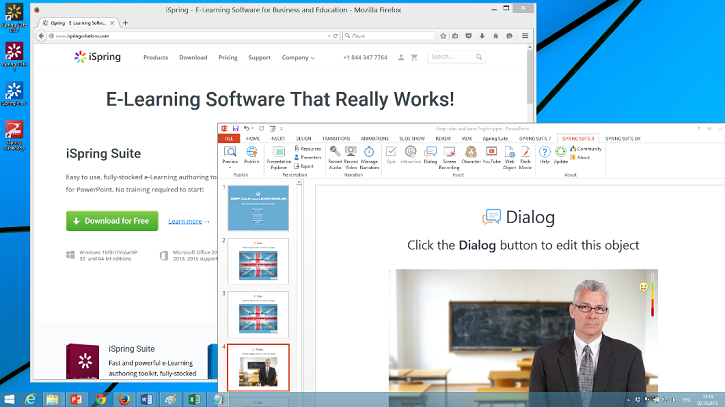Screen dimensions: 725x407
Task: Switch to the INSERT ribbon tab
Action: point(278,138)
